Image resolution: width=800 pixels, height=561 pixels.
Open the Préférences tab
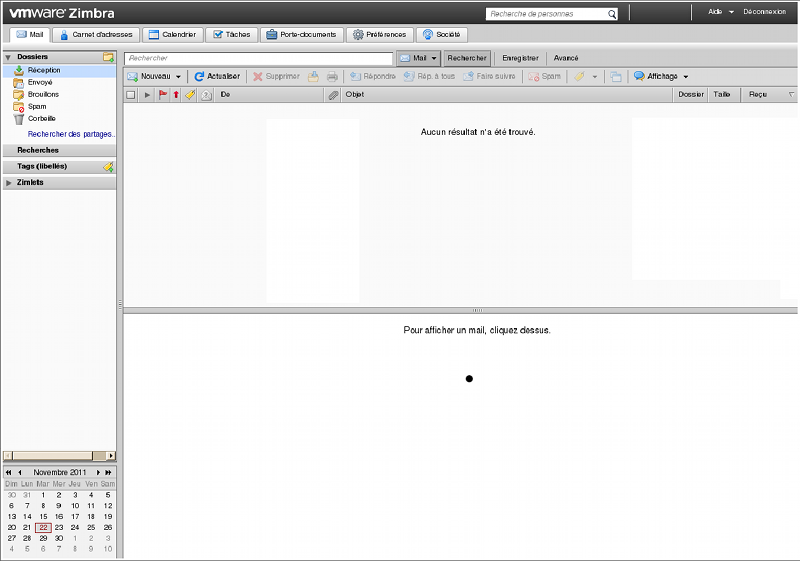(x=380, y=35)
